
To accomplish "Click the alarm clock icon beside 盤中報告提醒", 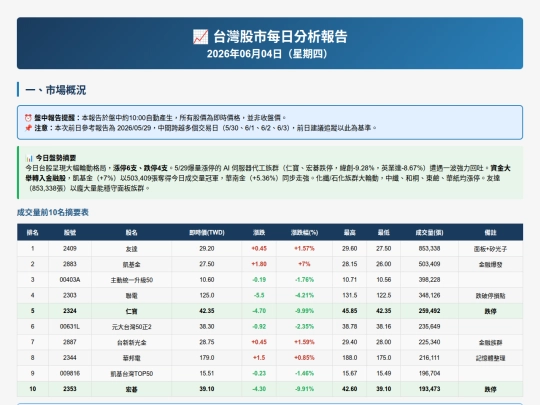I will [28, 118].
